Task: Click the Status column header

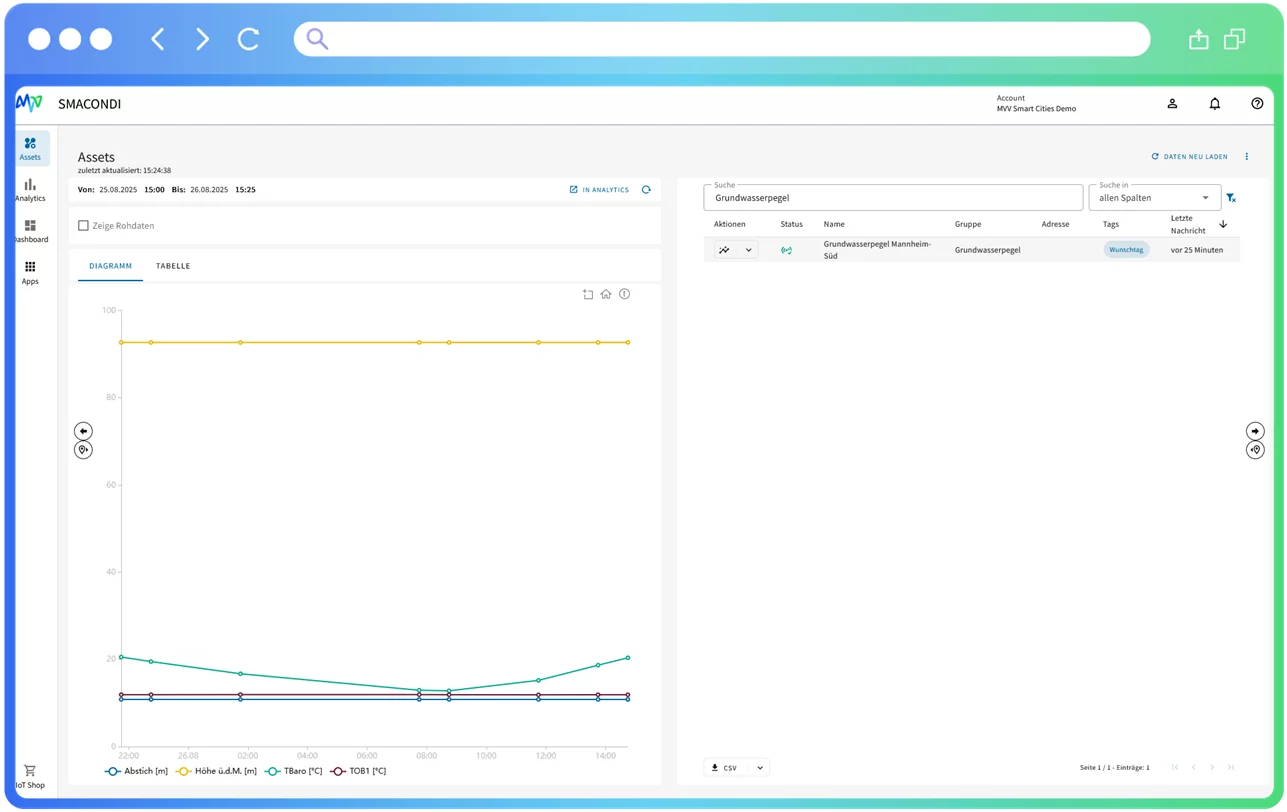Action: click(791, 224)
